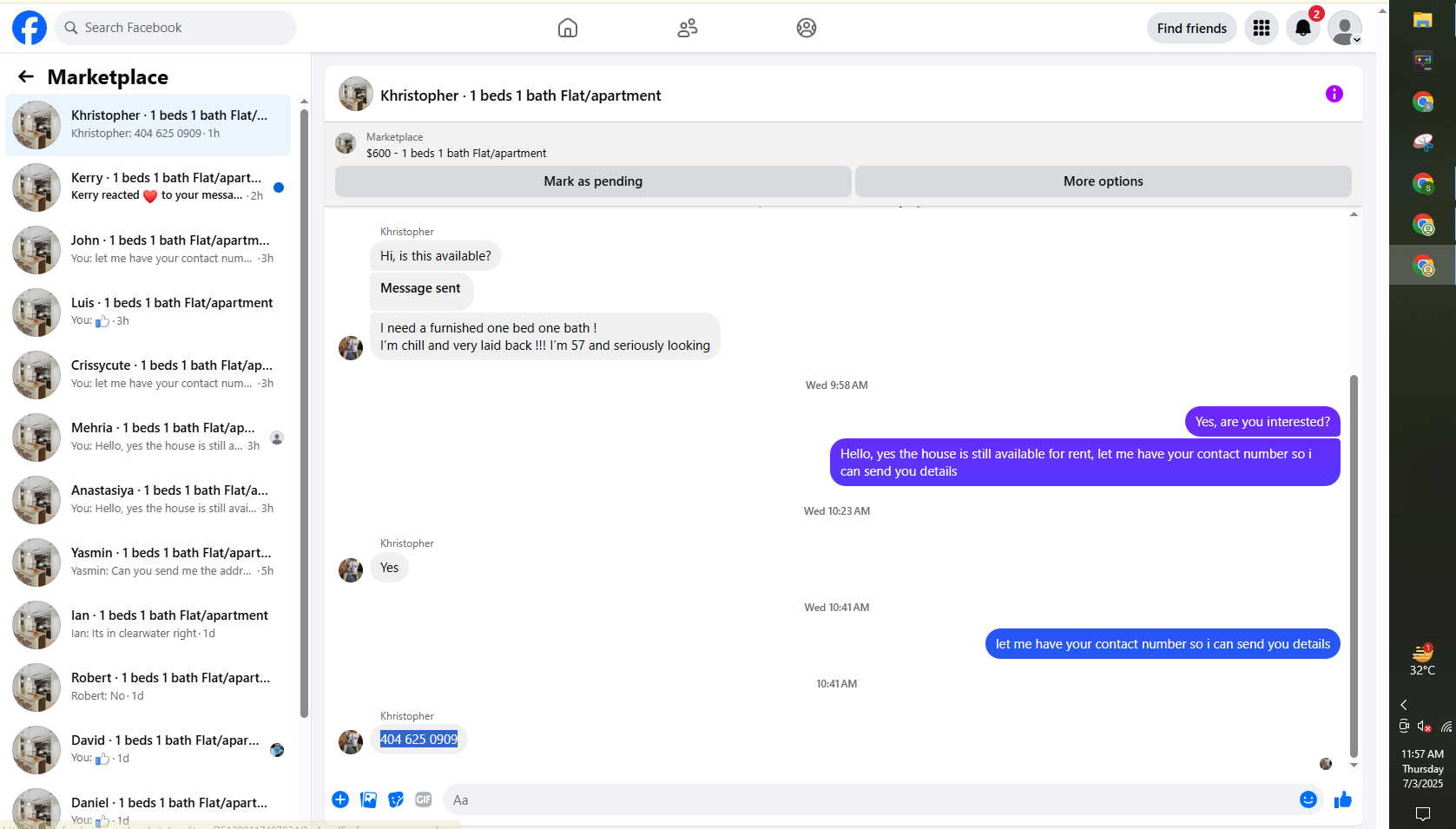Open Ian conversation in list

click(148, 625)
